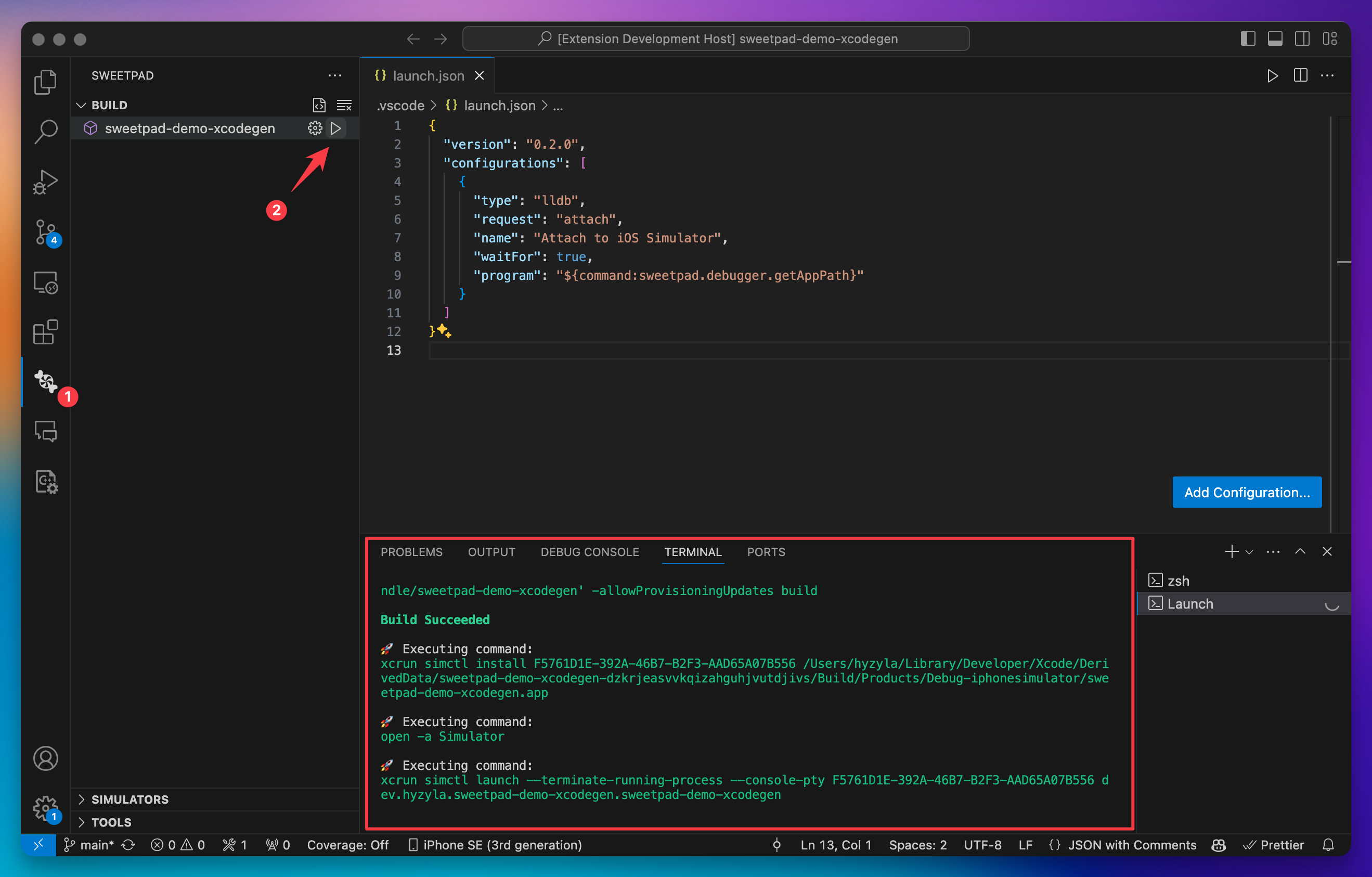Expand the SIMULATORS section

(x=130, y=799)
